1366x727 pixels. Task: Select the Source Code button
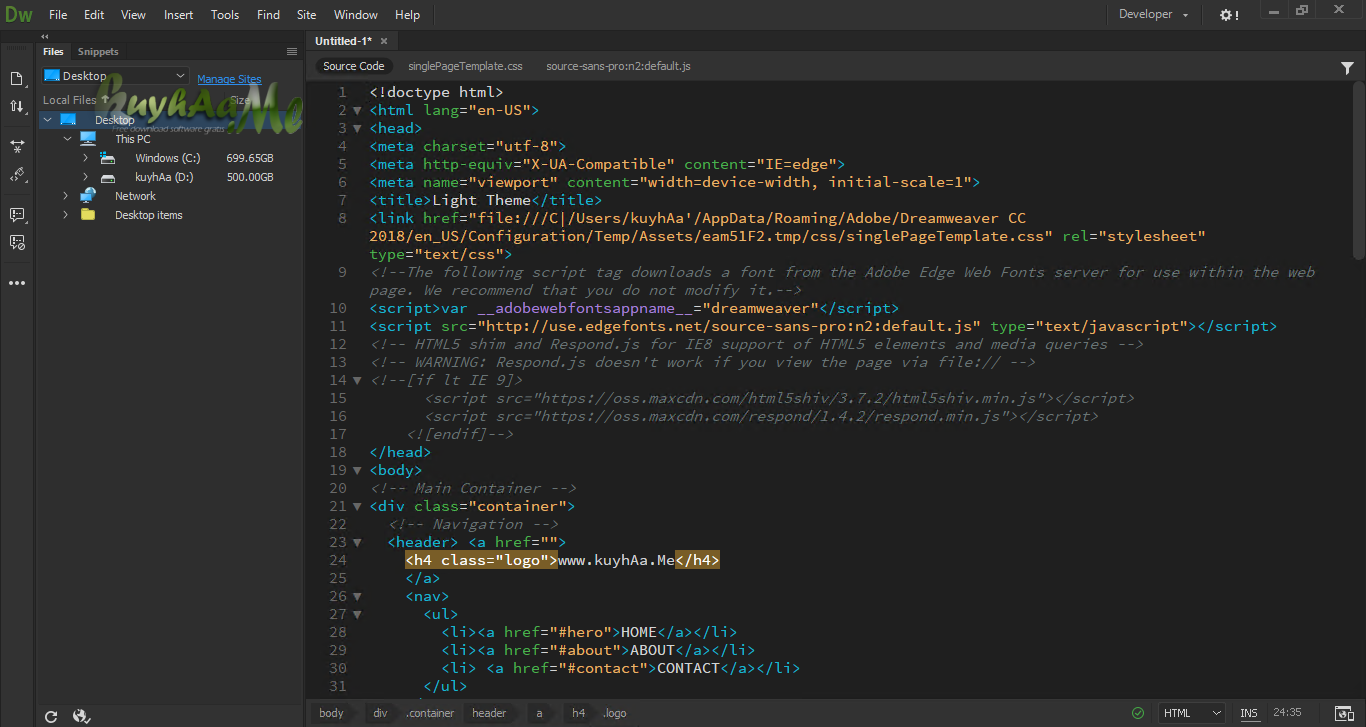(354, 66)
